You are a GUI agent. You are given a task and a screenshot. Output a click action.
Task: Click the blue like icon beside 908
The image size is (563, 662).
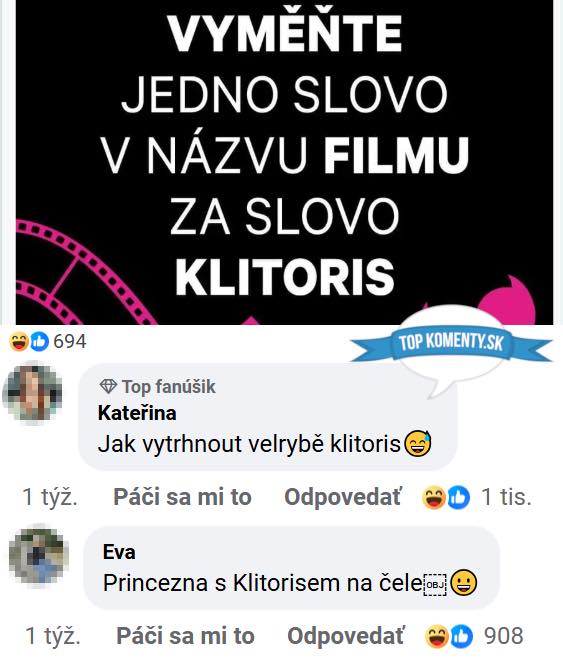tap(461, 636)
